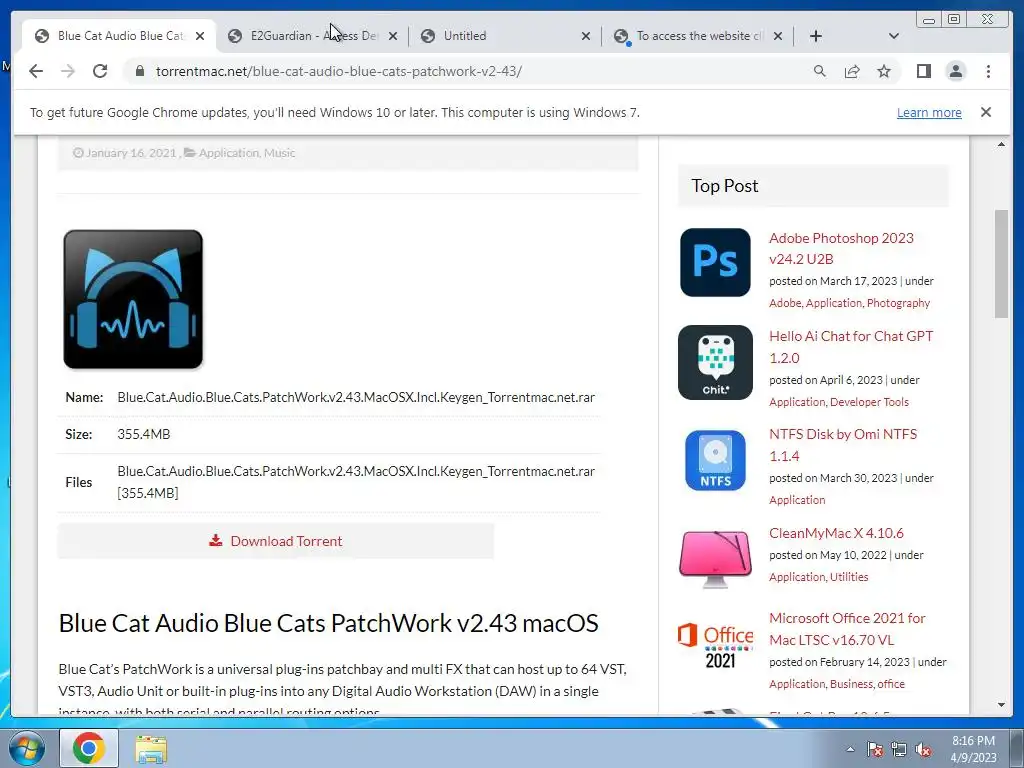Open the CleanMyMac X 4.10.6 post

point(836,533)
